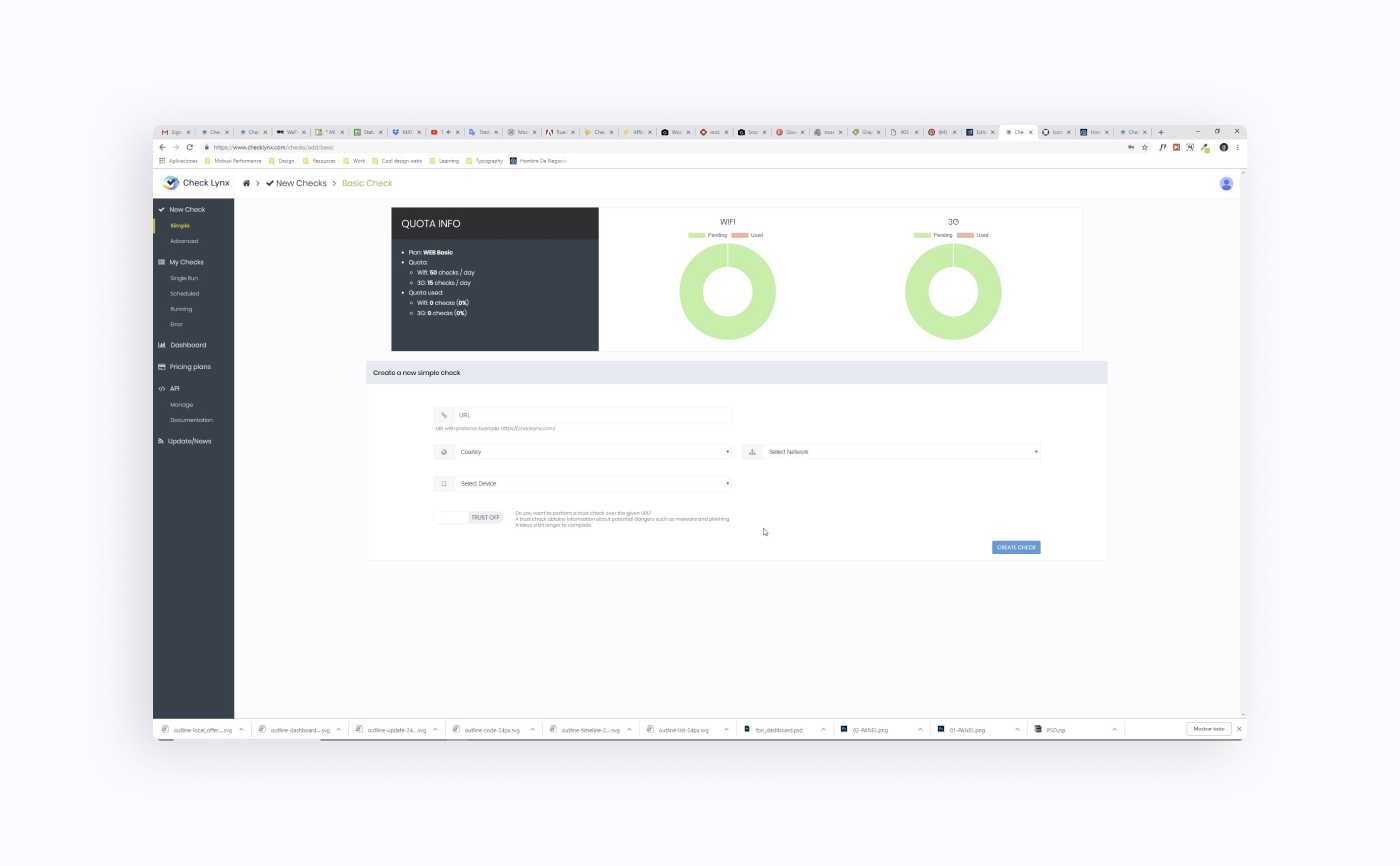The image size is (1400, 866).
Task: Open the Aplicaciones apps grid icon
Action: tap(162, 160)
